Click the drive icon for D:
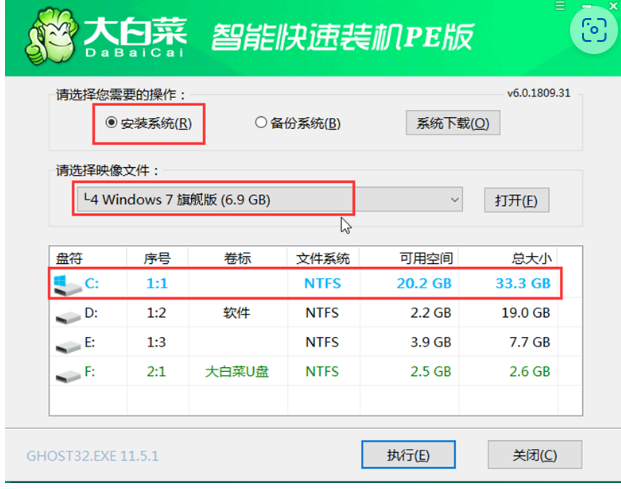 pos(68,314)
